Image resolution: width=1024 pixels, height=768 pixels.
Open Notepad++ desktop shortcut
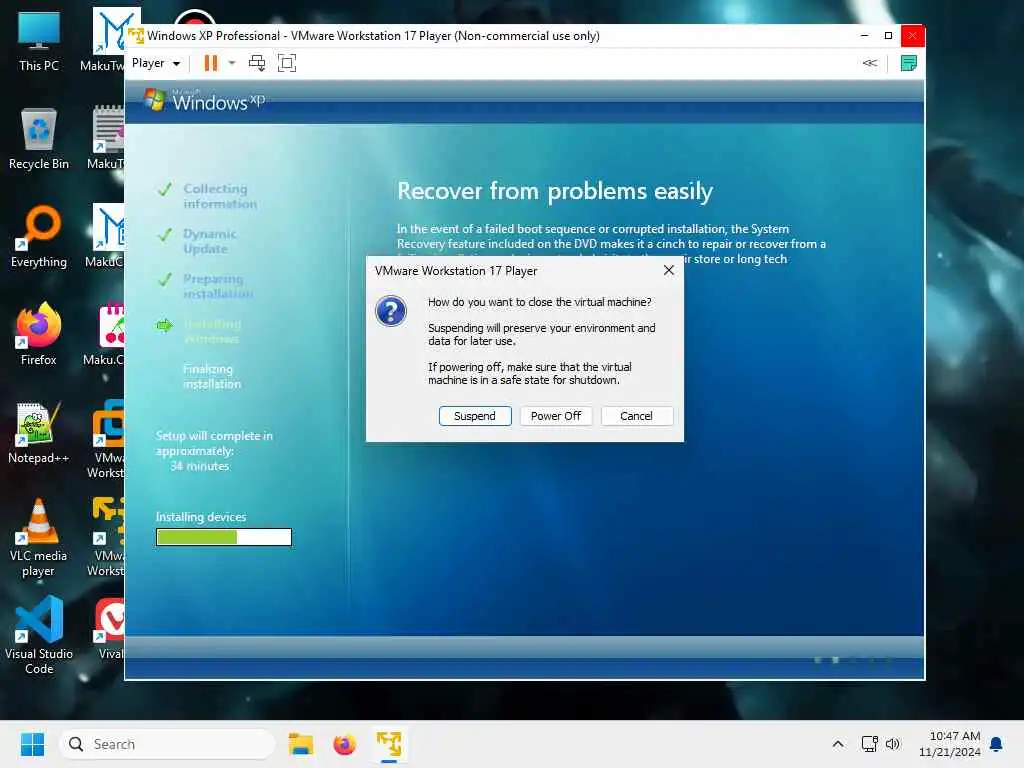click(39, 432)
